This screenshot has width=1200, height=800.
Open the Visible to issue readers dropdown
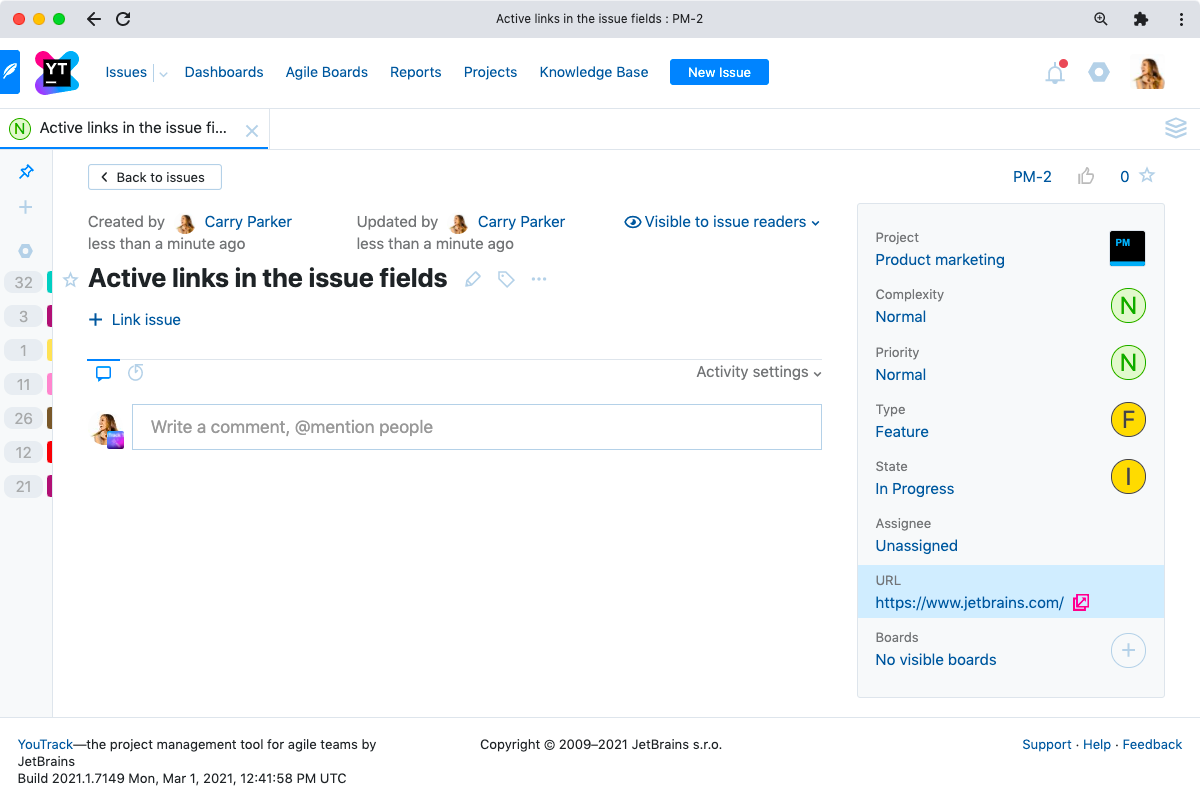click(x=722, y=222)
